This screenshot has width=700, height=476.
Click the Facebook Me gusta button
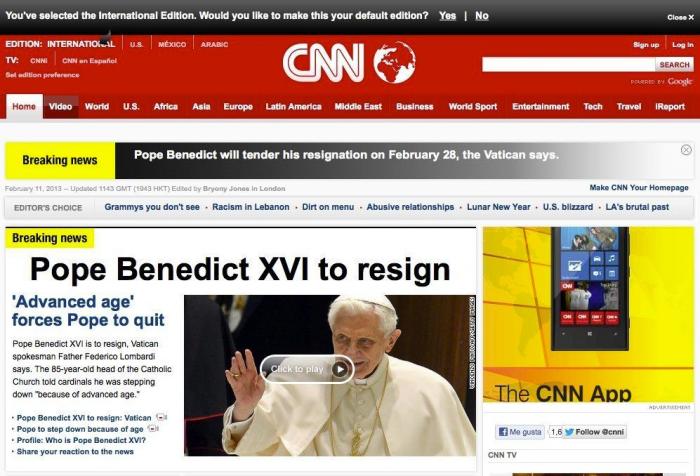[x=520, y=432]
